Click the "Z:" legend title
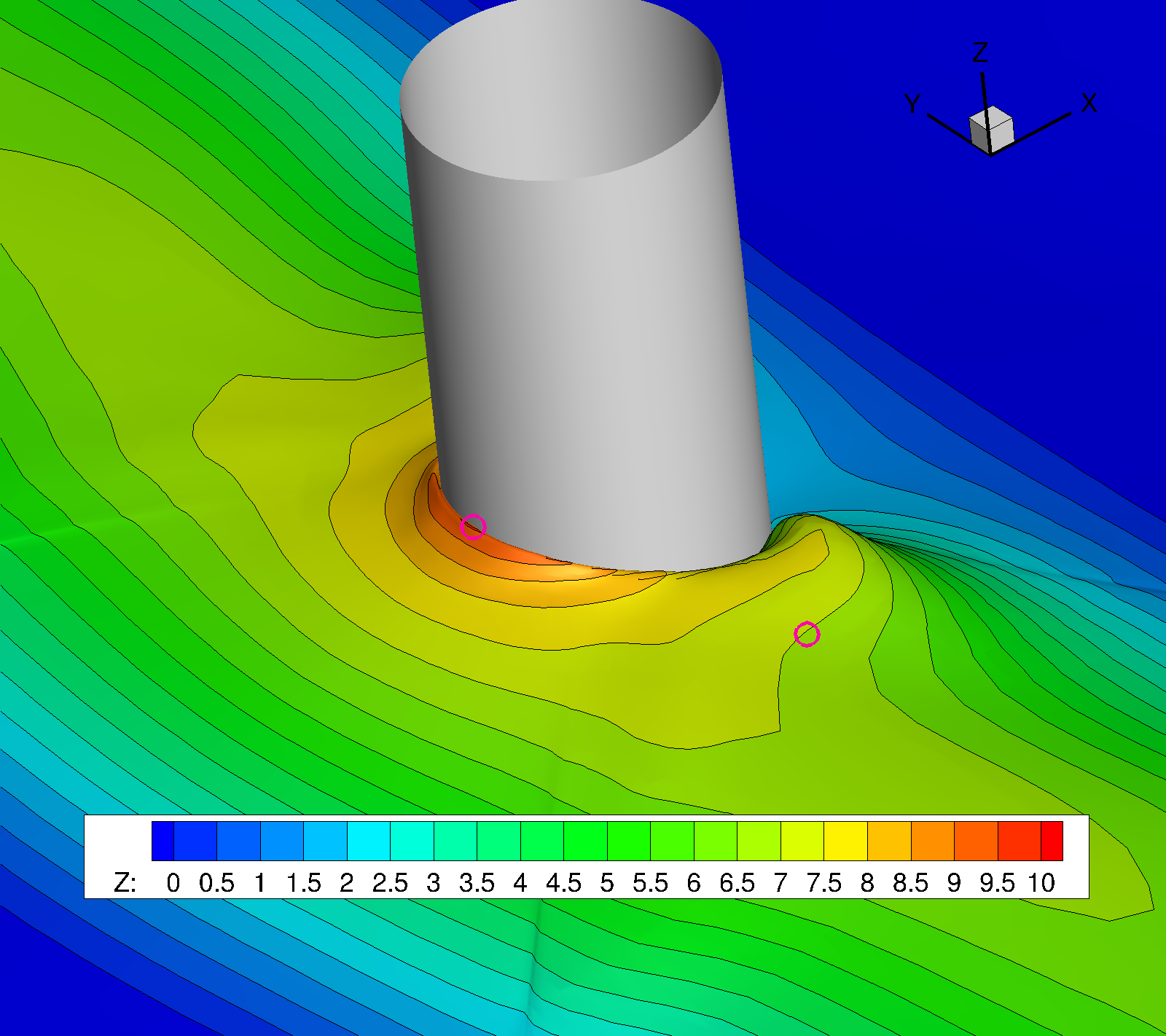The image size is (1166, 1036). (125, 883)
